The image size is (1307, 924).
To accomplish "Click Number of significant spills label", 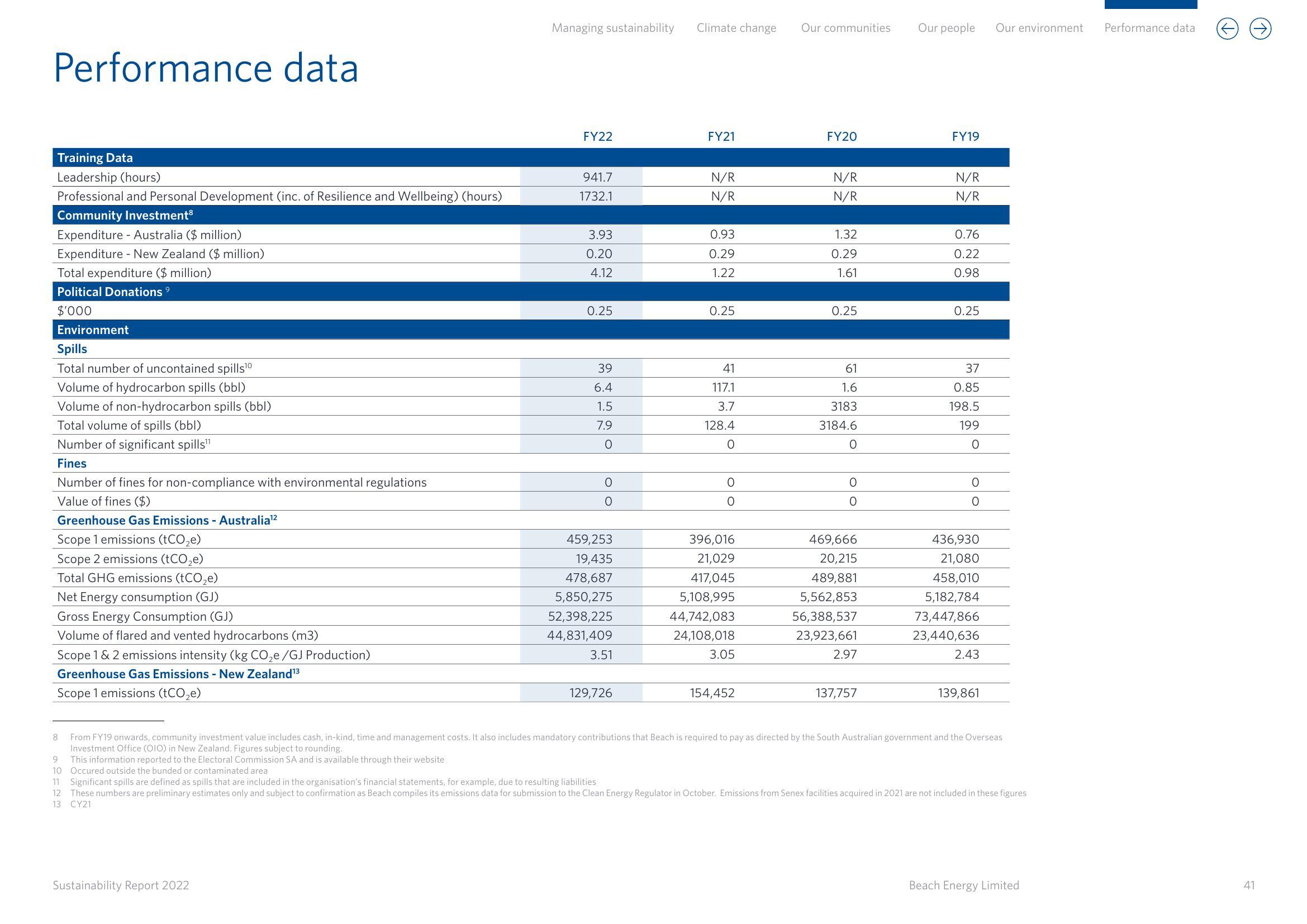I will 134,444.
